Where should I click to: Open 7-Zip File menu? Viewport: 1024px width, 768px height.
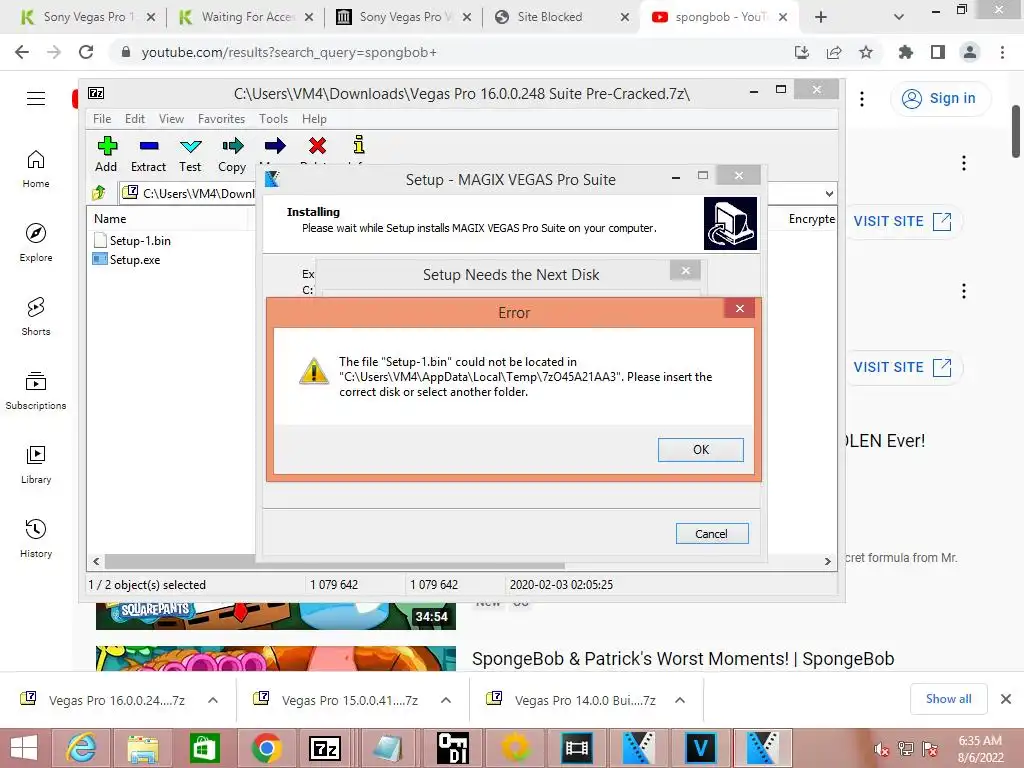[102, 119]
